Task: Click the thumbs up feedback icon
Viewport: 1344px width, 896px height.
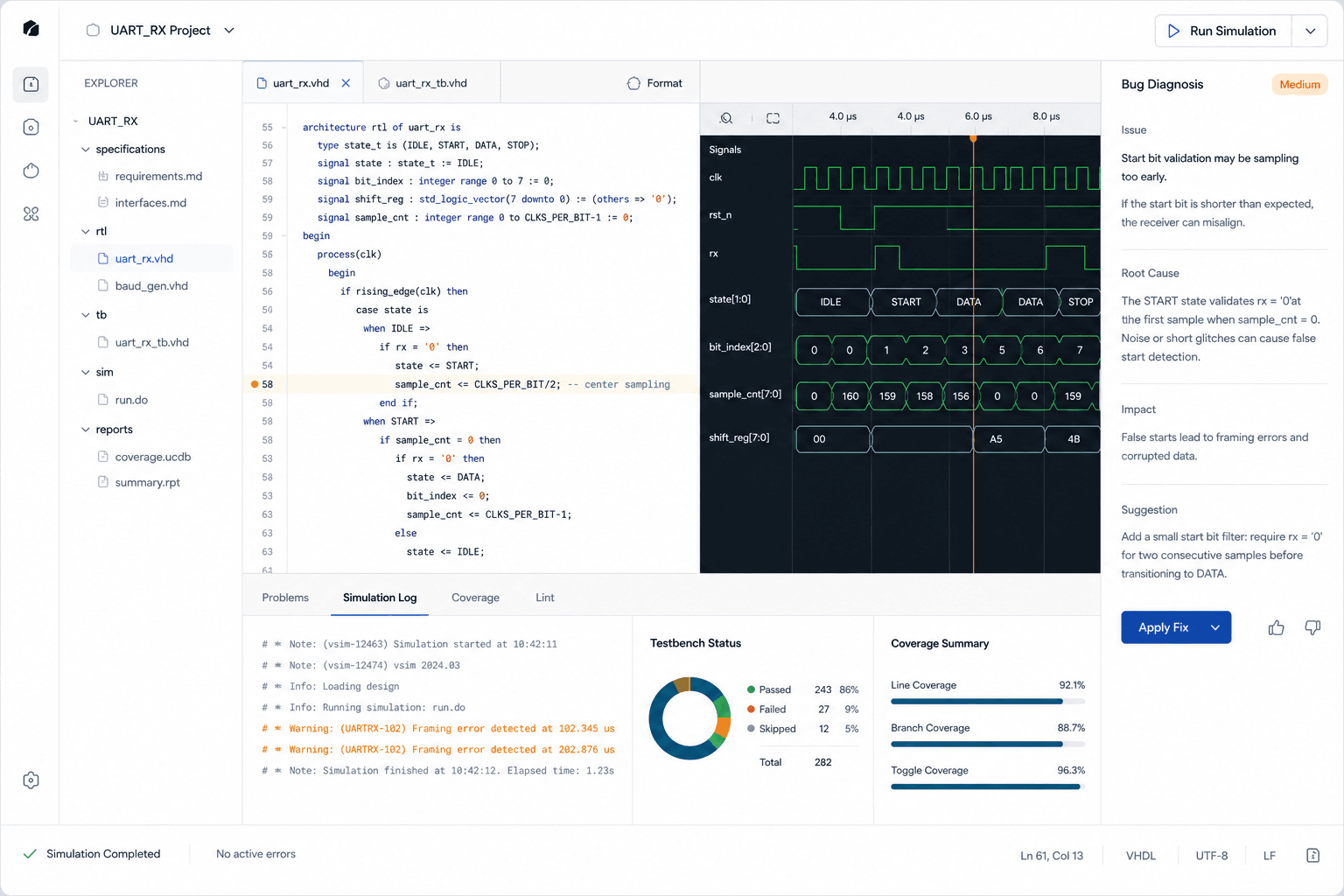Action: pyautogui.click(x=1276, y=627)
